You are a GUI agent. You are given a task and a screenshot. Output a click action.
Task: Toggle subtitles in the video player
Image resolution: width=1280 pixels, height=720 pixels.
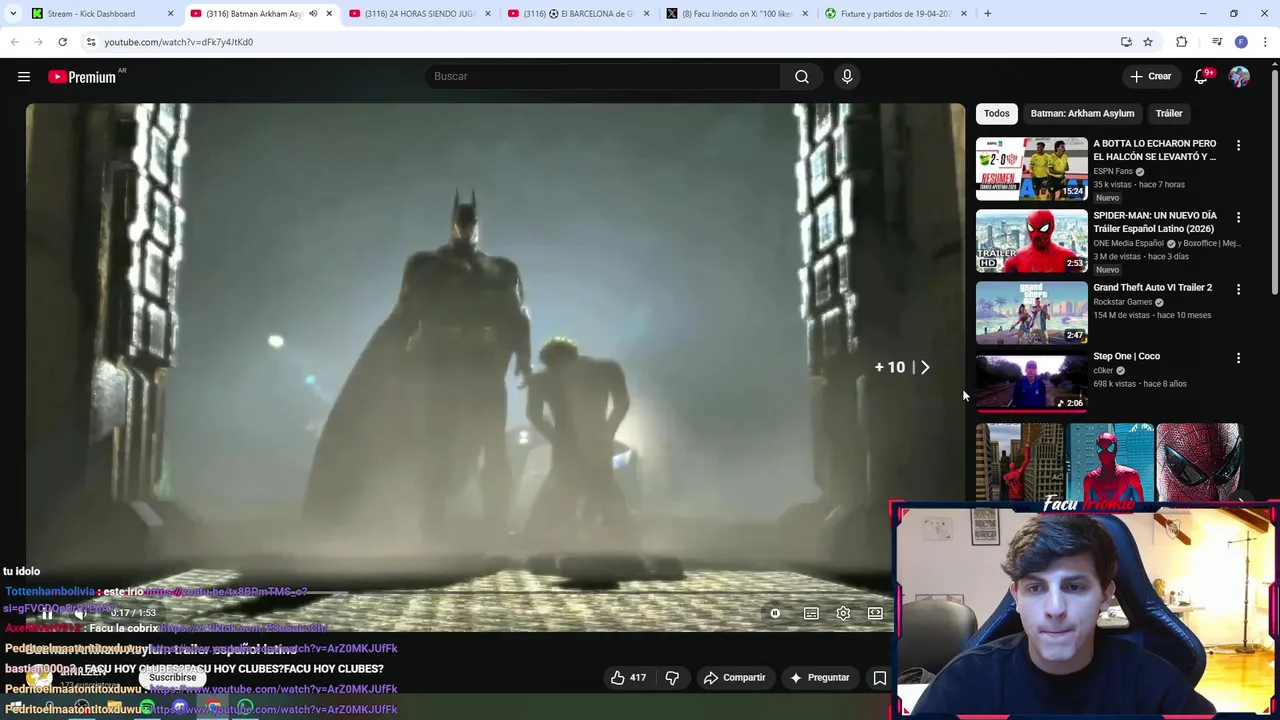point(811,614)
